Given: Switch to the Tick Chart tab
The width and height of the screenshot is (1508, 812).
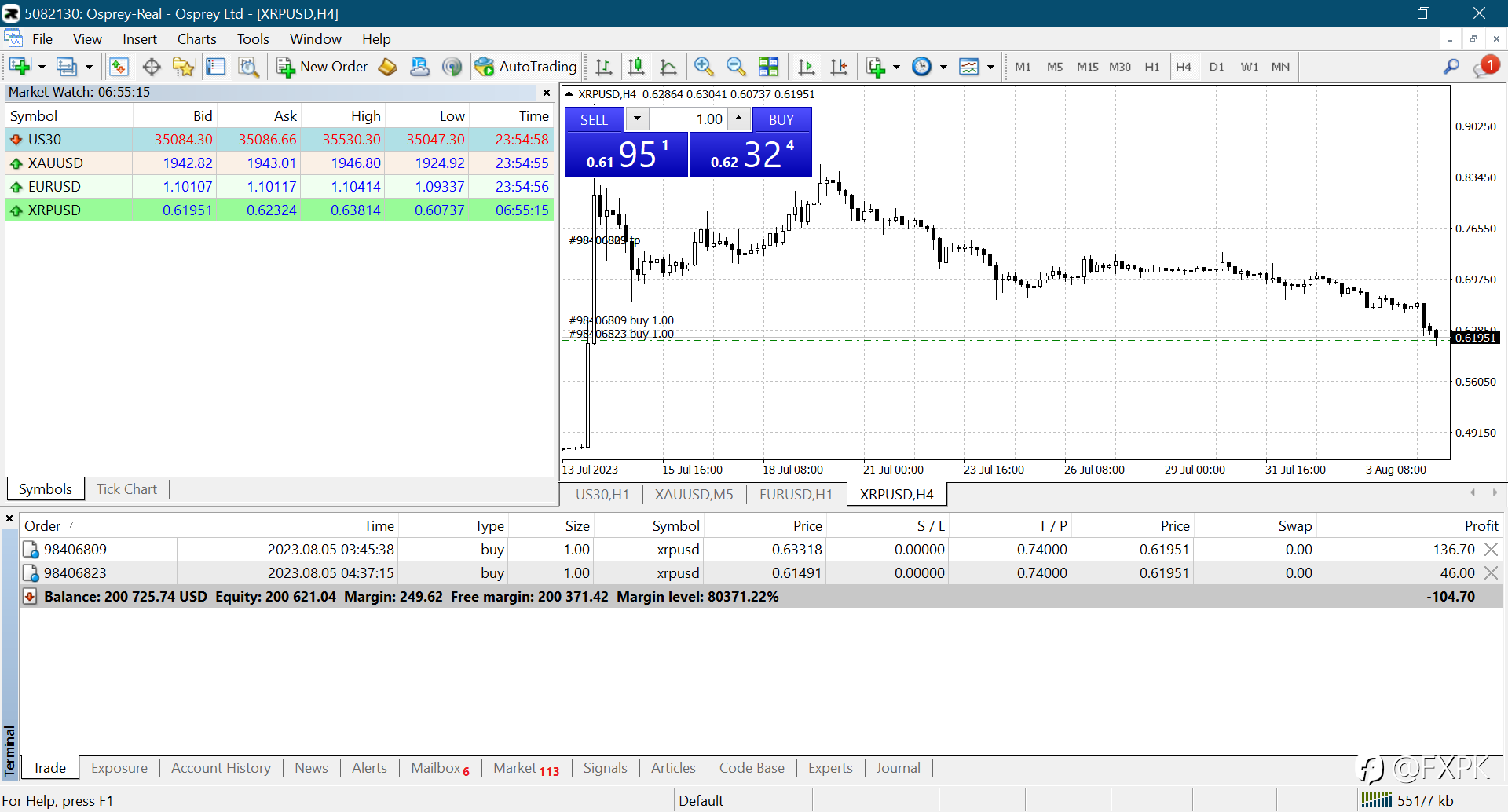Looking at the screenshot, I should pos(126,488).
